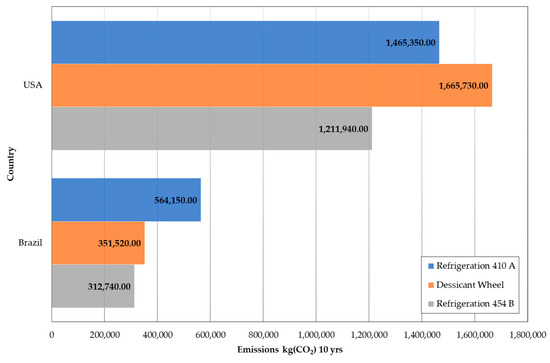
Task: Select the USA category label
Action: click(x=33, y=85)
